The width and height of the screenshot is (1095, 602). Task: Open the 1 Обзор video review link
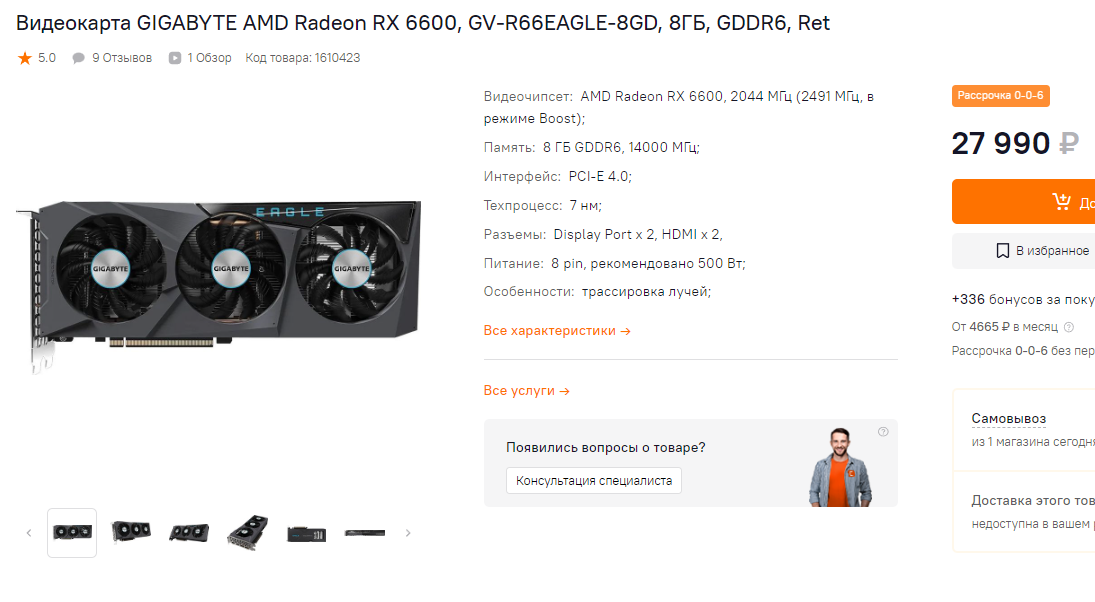point(209,58)
